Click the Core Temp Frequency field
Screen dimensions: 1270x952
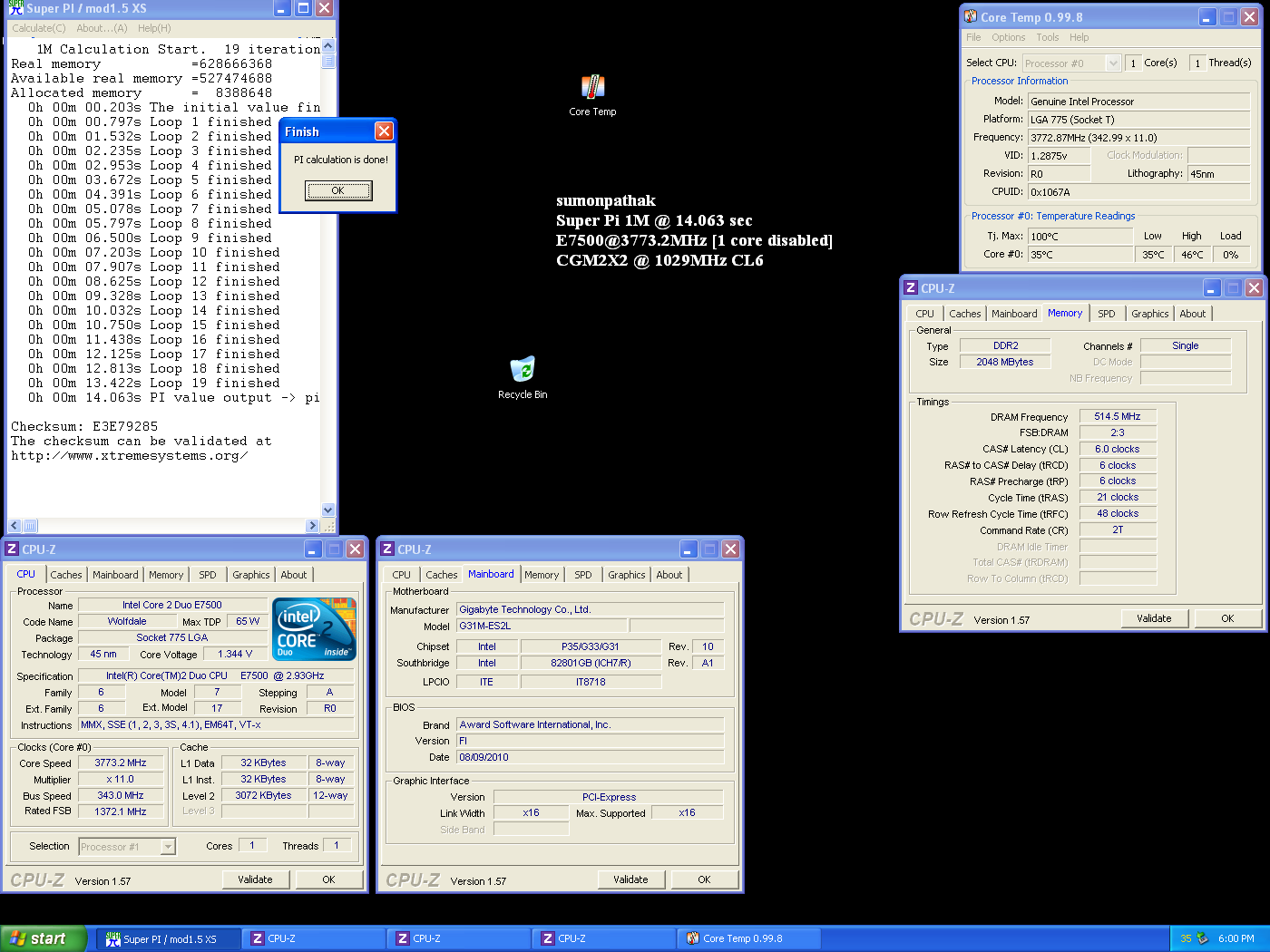[1138, 138]
